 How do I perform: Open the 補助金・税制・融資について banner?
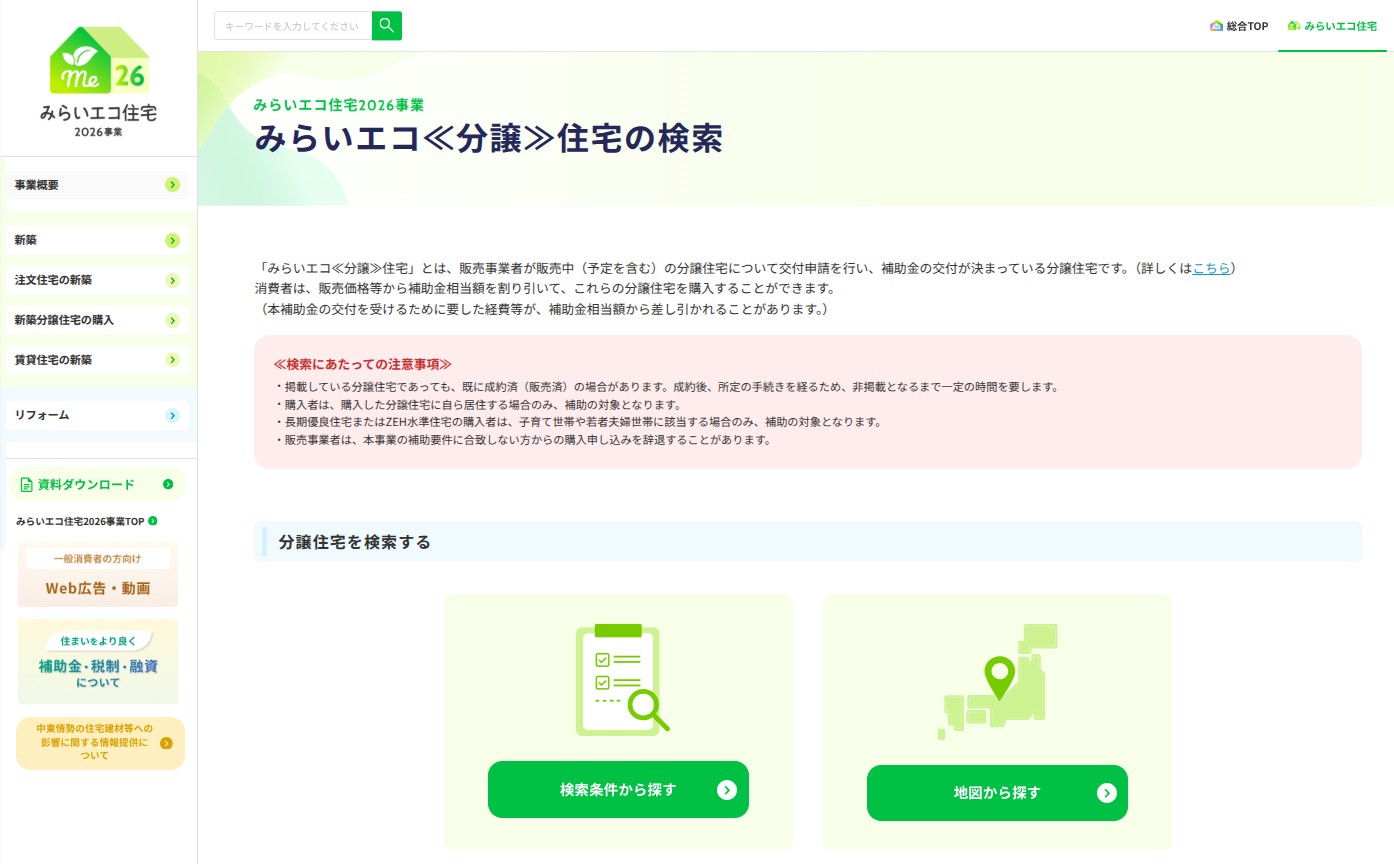pyautogui.click(x=98, y=662)
